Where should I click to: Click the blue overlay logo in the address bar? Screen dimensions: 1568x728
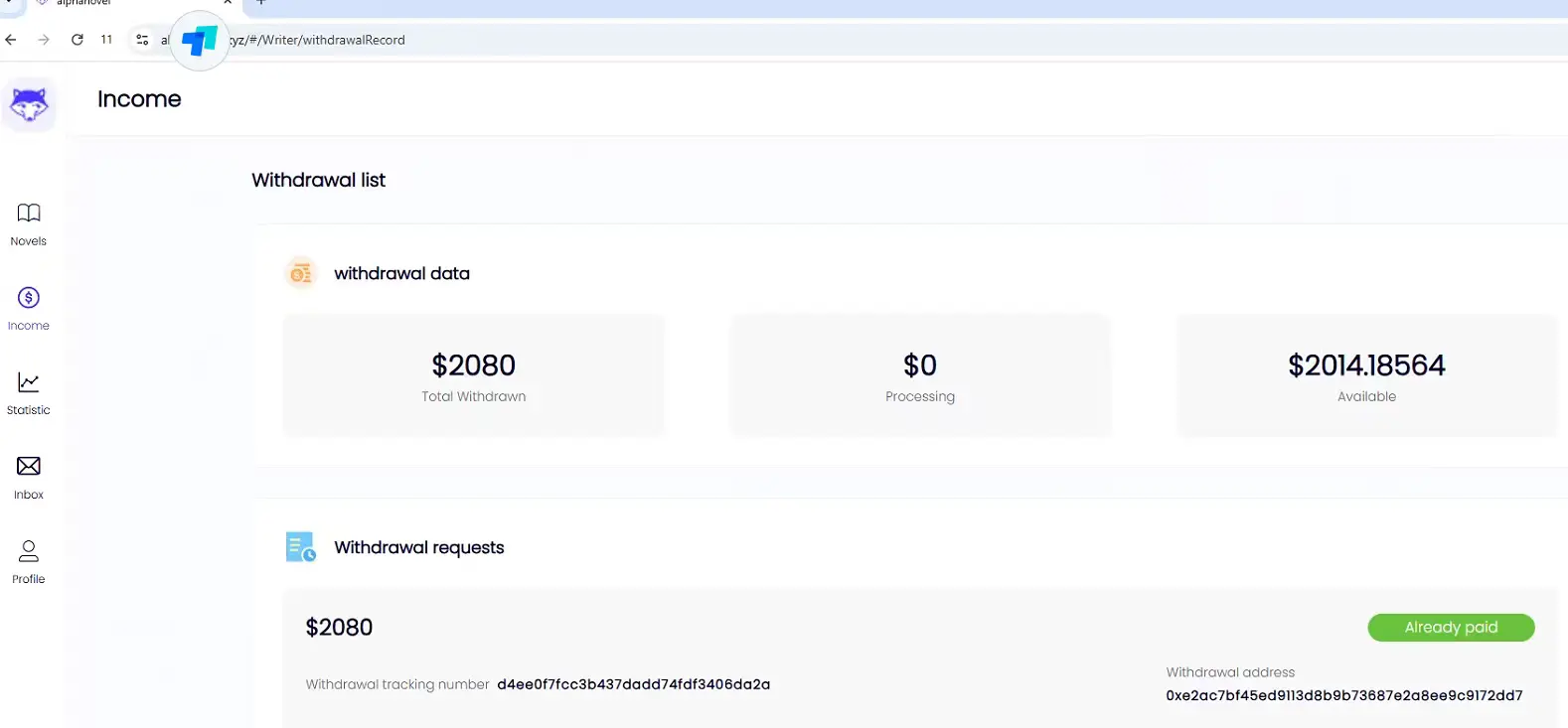(x=200, y=41)
